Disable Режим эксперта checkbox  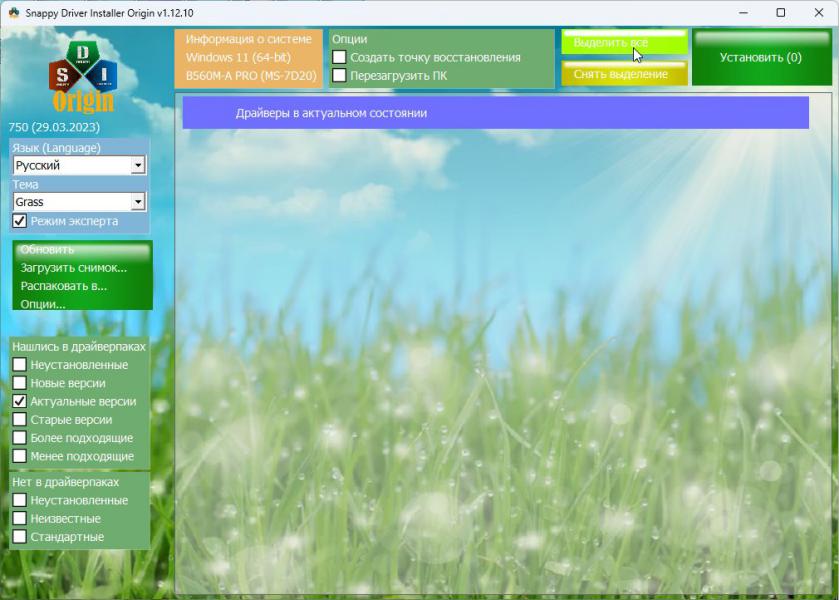[20, 221]
